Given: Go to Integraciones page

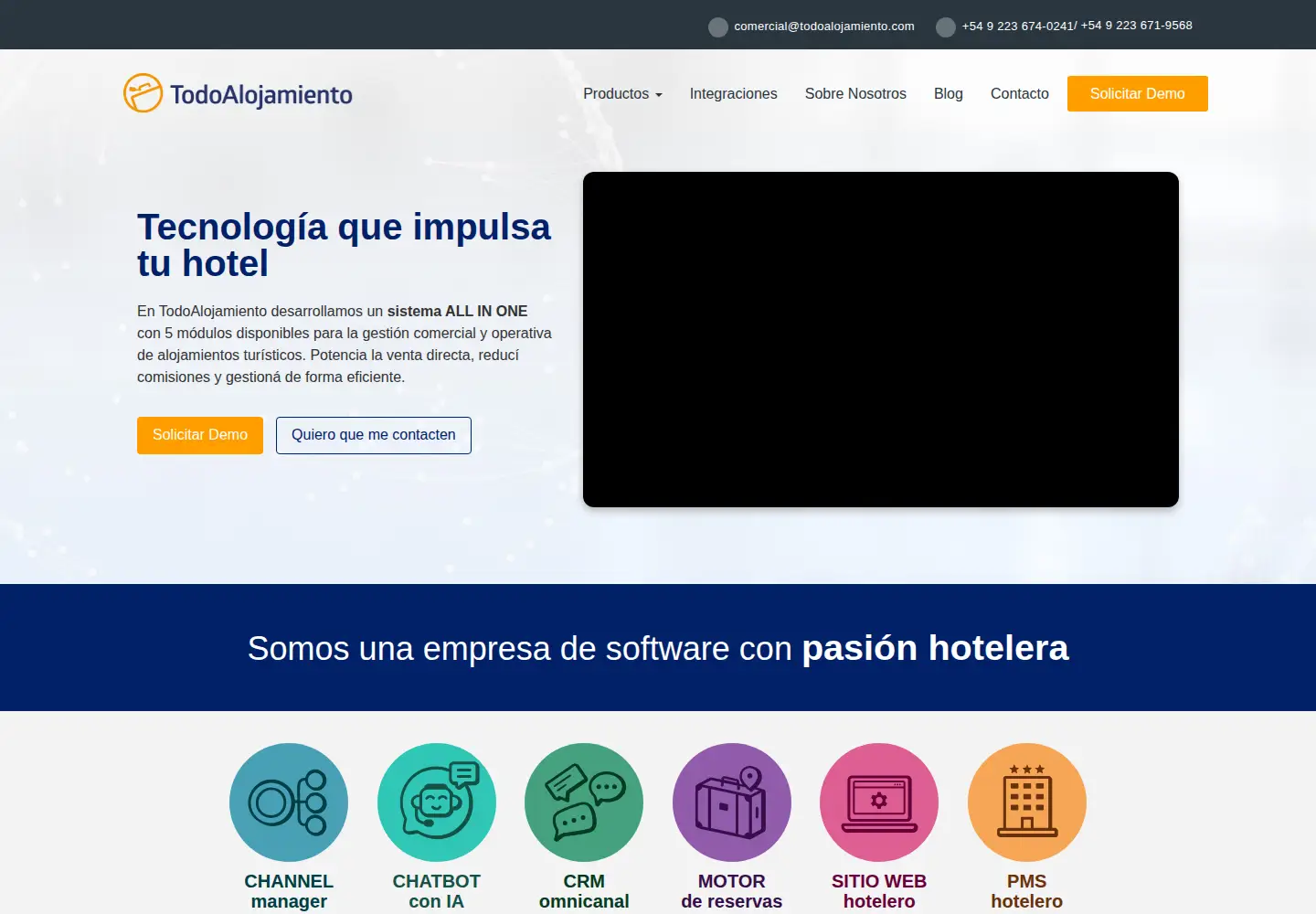Looking at the screenshot, I should point(733,93).
